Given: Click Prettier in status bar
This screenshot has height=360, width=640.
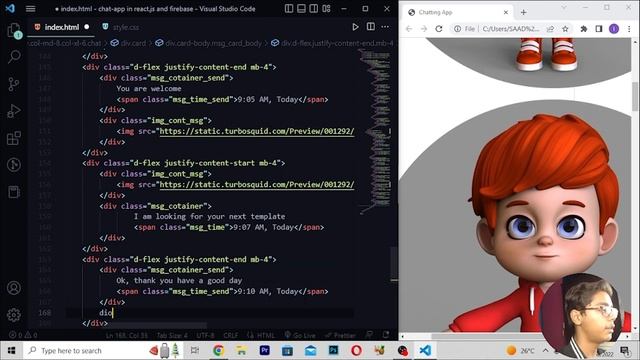Looking at the screenshot, I should click(340, 336).
